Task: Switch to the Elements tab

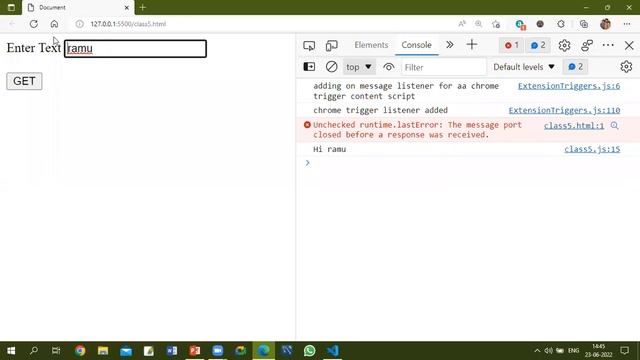Action: pyautogui.click(x=371, y=45)
